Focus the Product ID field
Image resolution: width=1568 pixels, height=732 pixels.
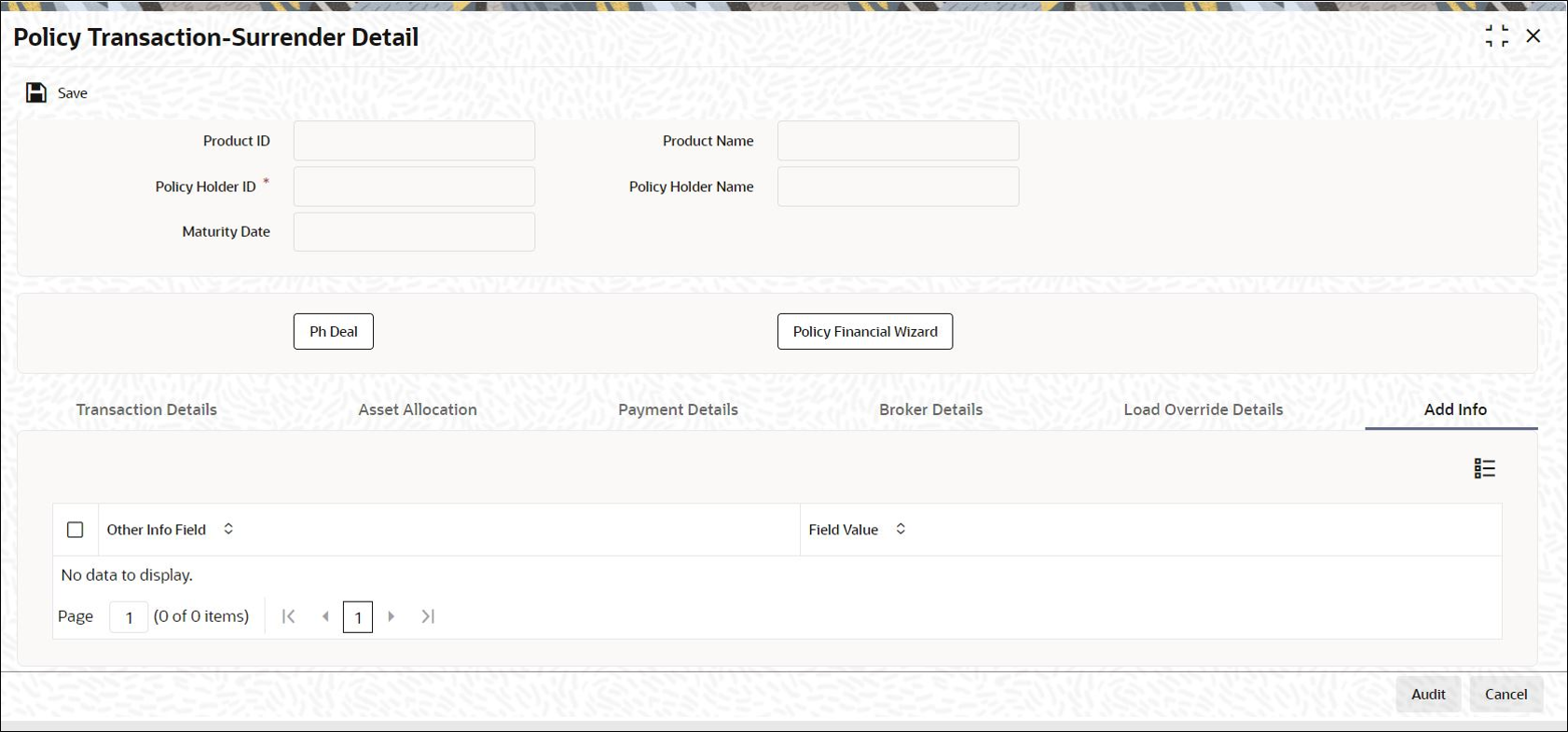pyautogui.click(x=414, y=141)
